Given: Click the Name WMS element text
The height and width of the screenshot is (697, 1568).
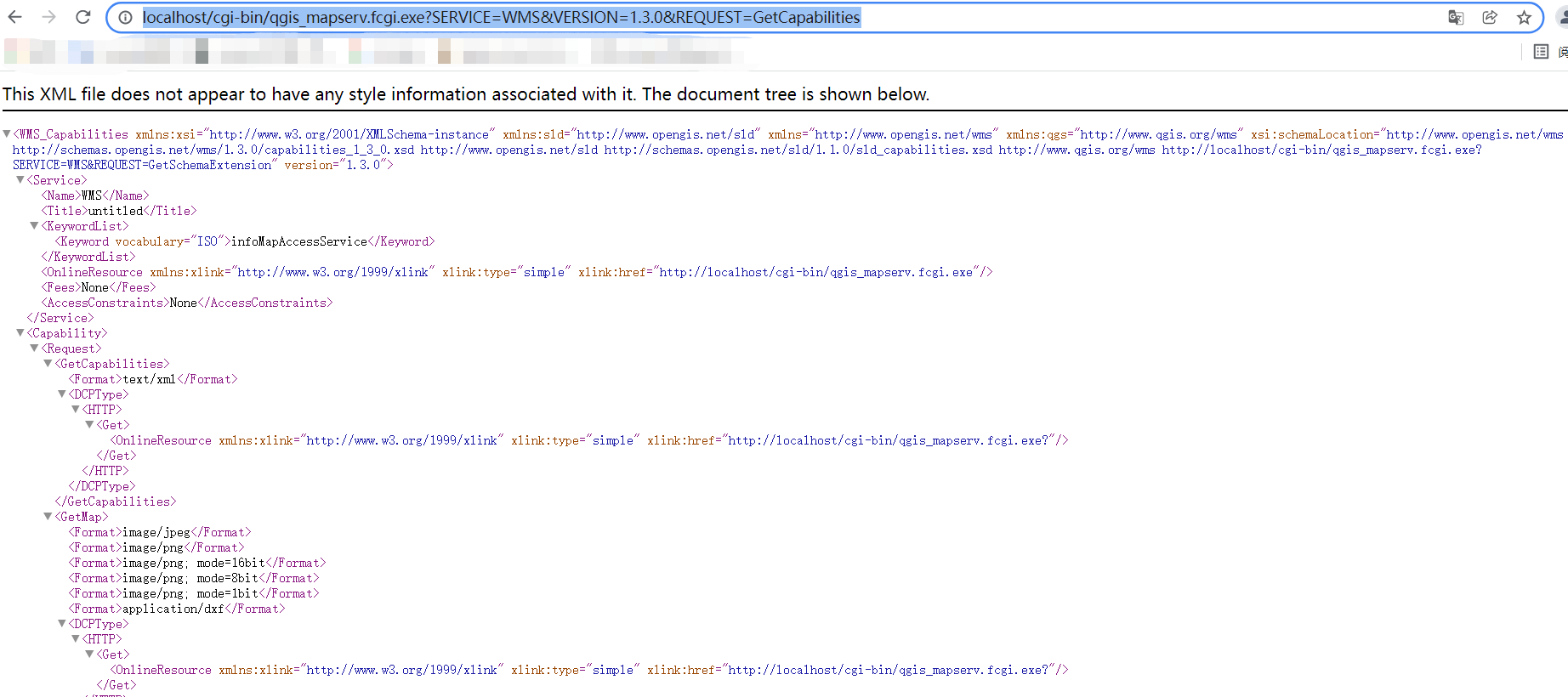Looking at the screenshot, I should tap(95, 195).
